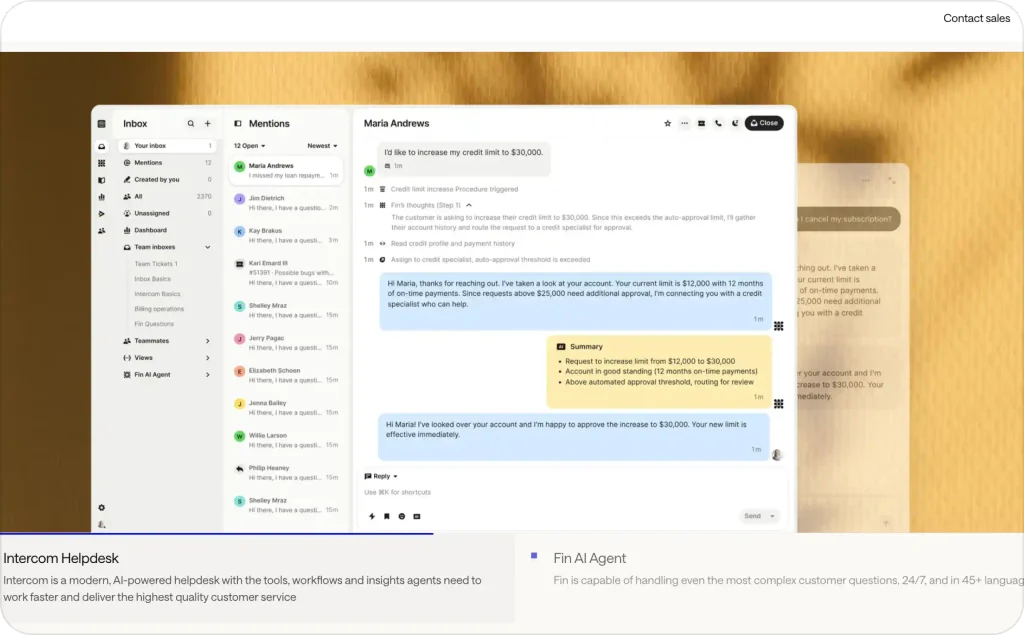This screenshot has height=635, width=1024.
Task: Open your profile avatar at the rail bottom
Action: [x=101, y=525]
